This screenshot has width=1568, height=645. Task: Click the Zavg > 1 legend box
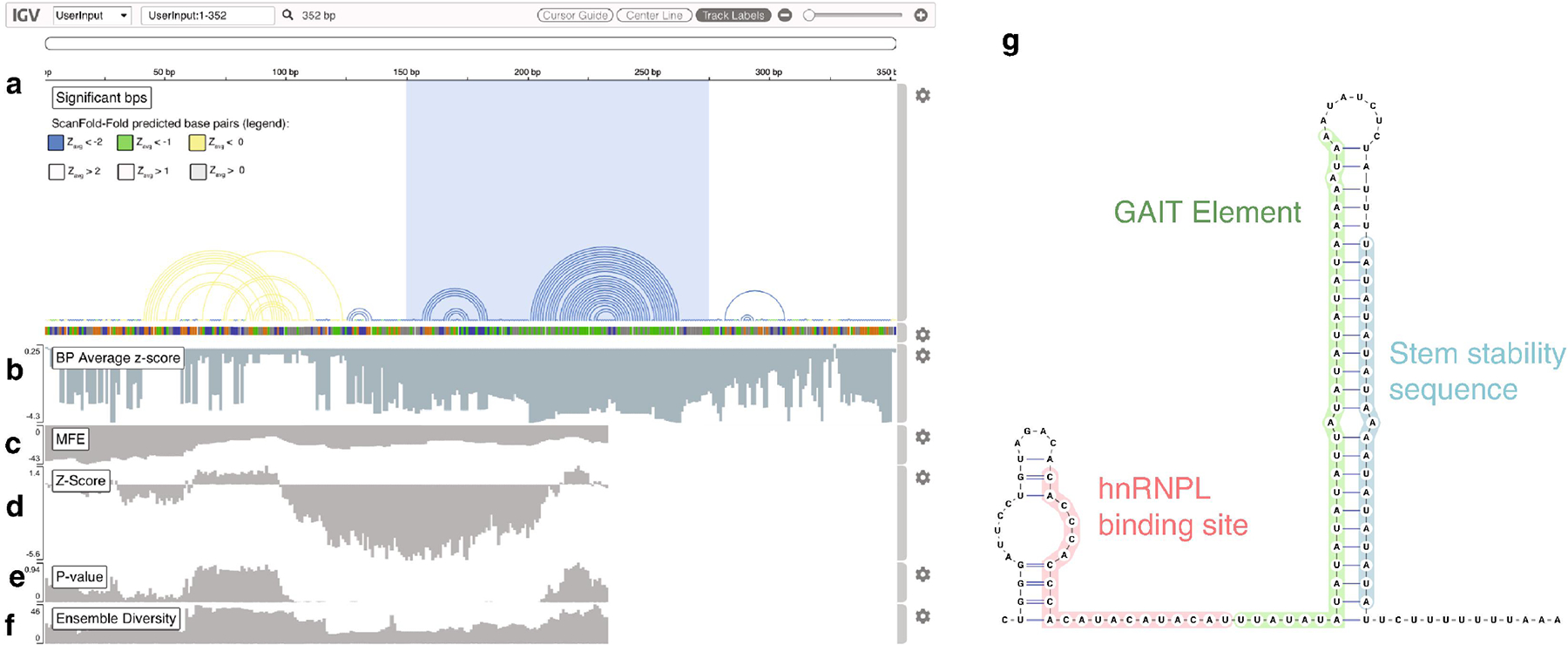[125, 172]
